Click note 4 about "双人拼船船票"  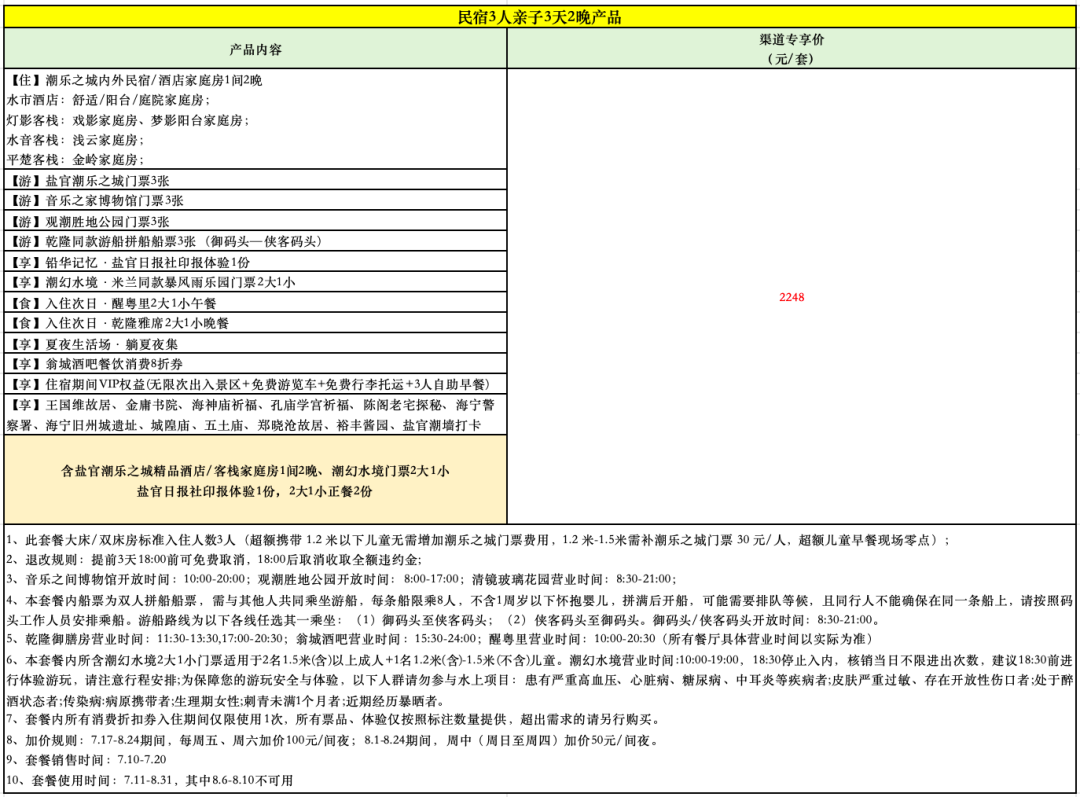point(540,610)
